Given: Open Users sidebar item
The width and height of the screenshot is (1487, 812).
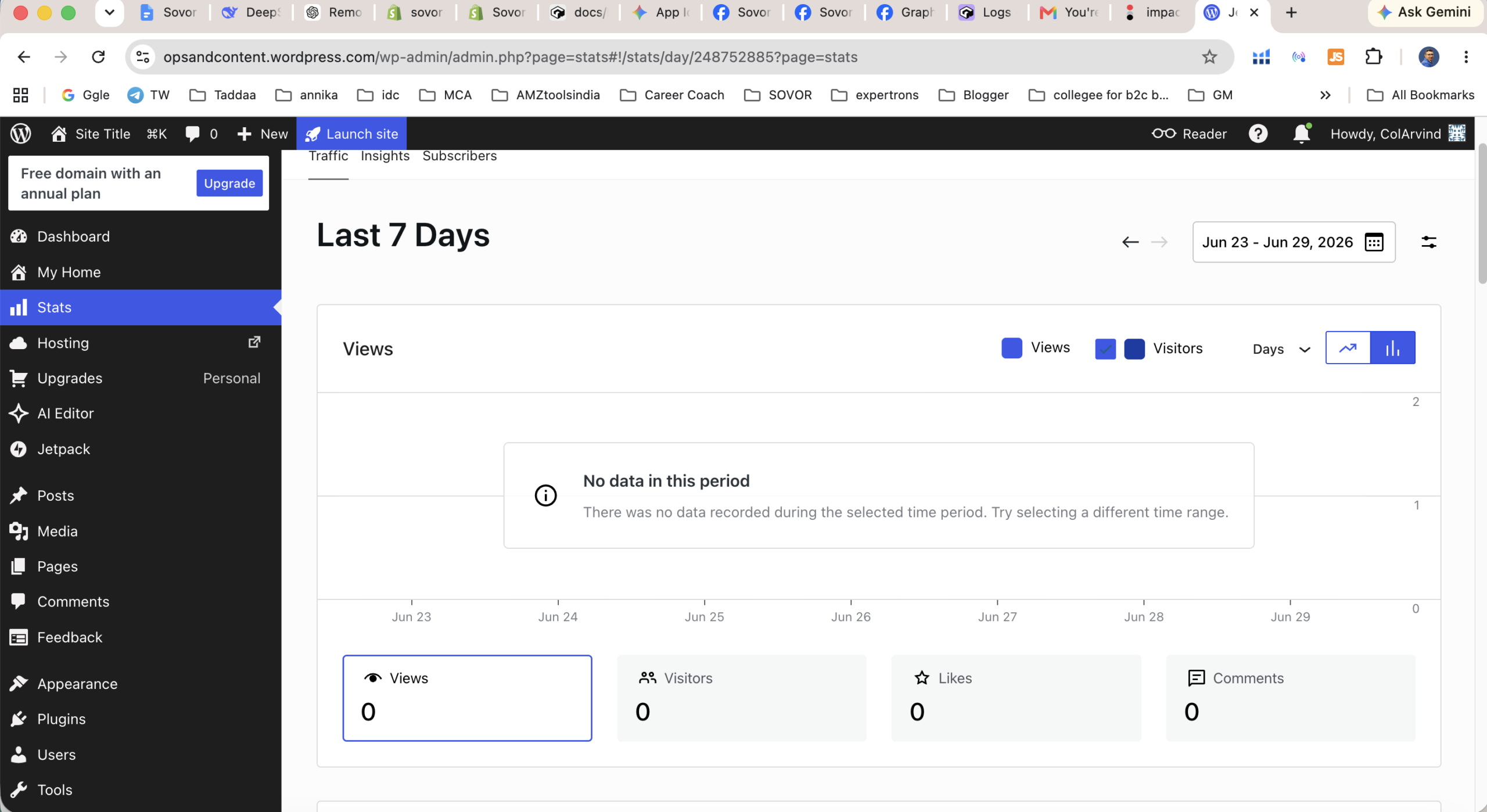Looking at the screenshot, I should coord(141,754).
